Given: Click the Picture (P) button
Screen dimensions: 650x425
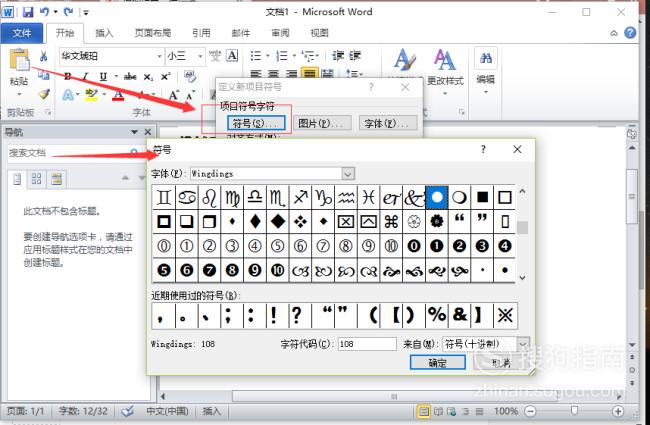Looking at the screenshot, I should (x=322, y=123).
